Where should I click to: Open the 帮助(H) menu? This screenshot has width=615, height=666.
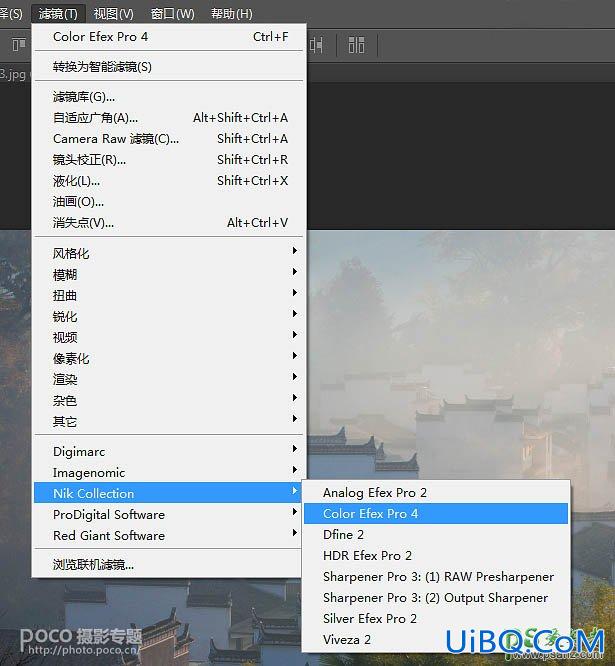coord(231,14)
